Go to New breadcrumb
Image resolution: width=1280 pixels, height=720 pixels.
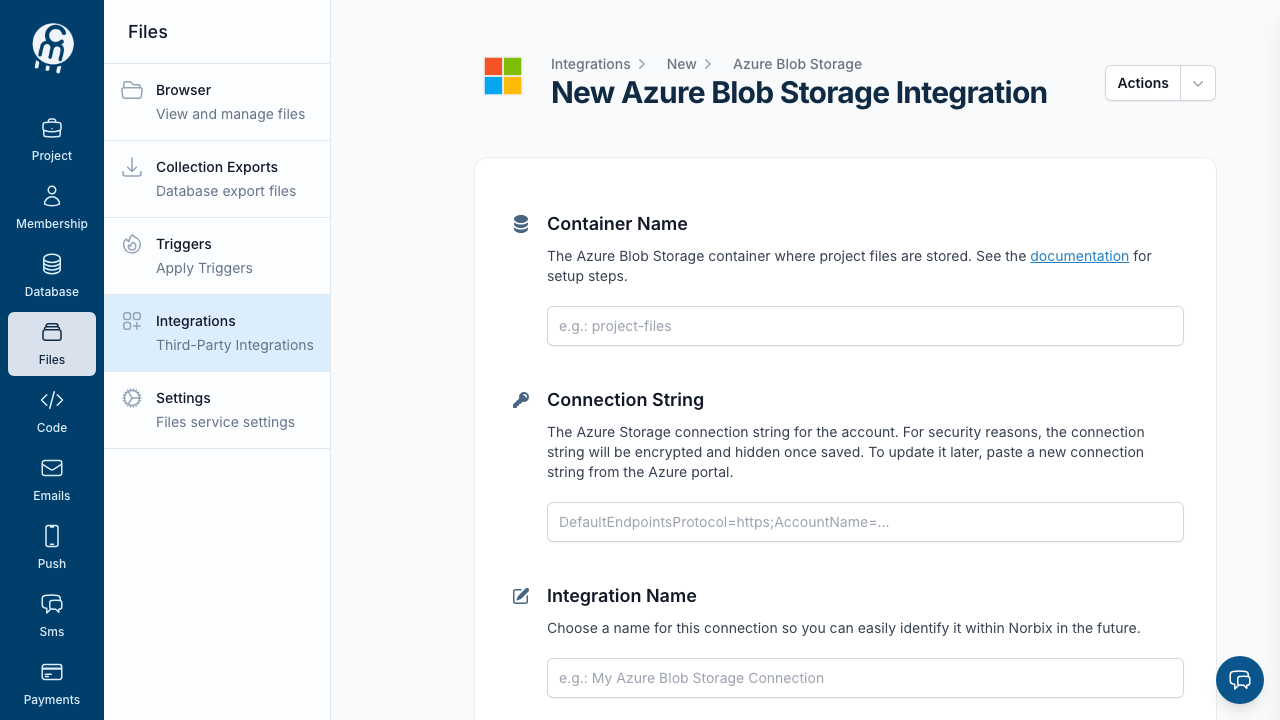[681, 64]
